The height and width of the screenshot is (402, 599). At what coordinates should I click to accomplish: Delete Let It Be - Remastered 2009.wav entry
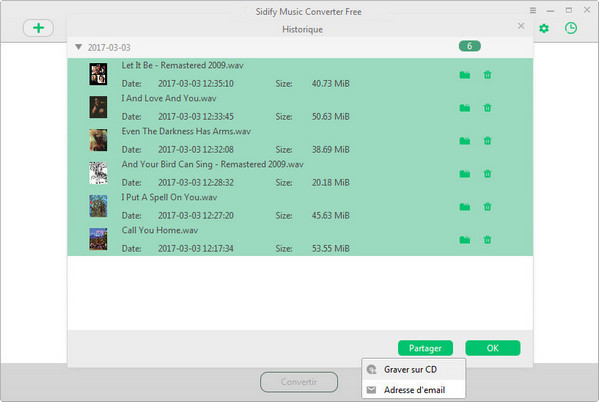[x=487, y=75]
